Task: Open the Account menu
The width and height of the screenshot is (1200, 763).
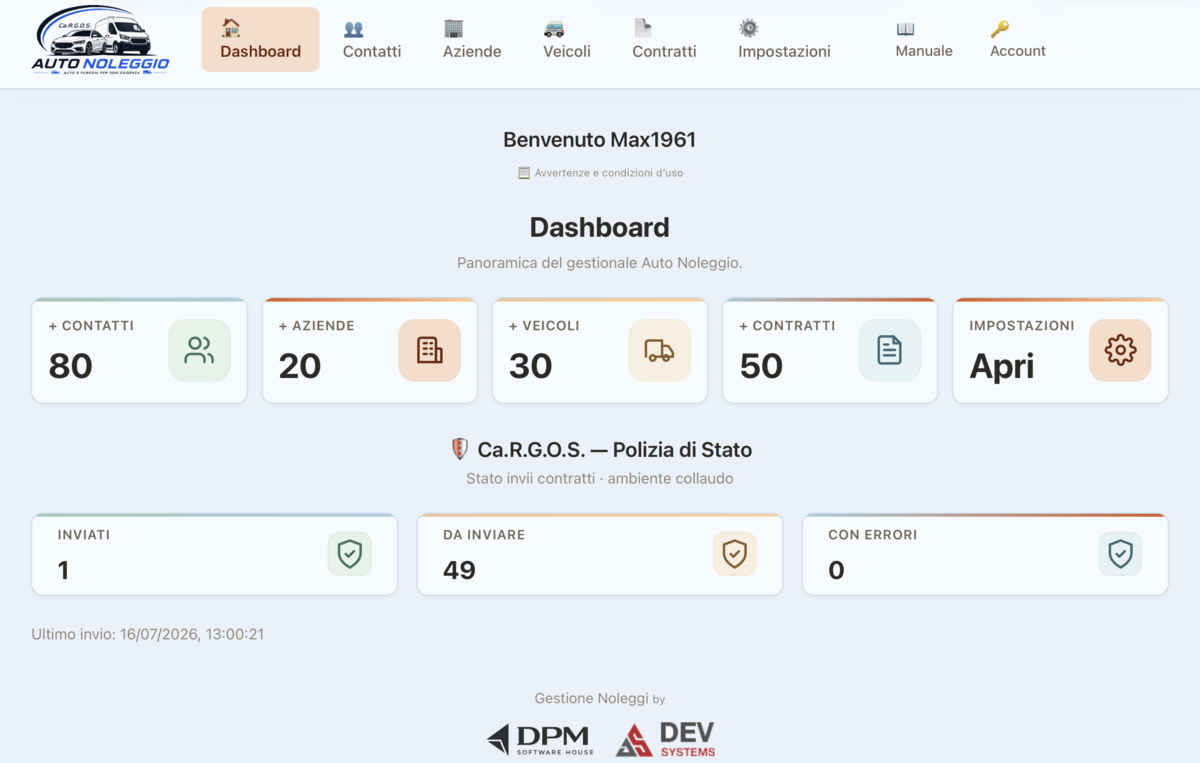Action: coord(1018,40)
